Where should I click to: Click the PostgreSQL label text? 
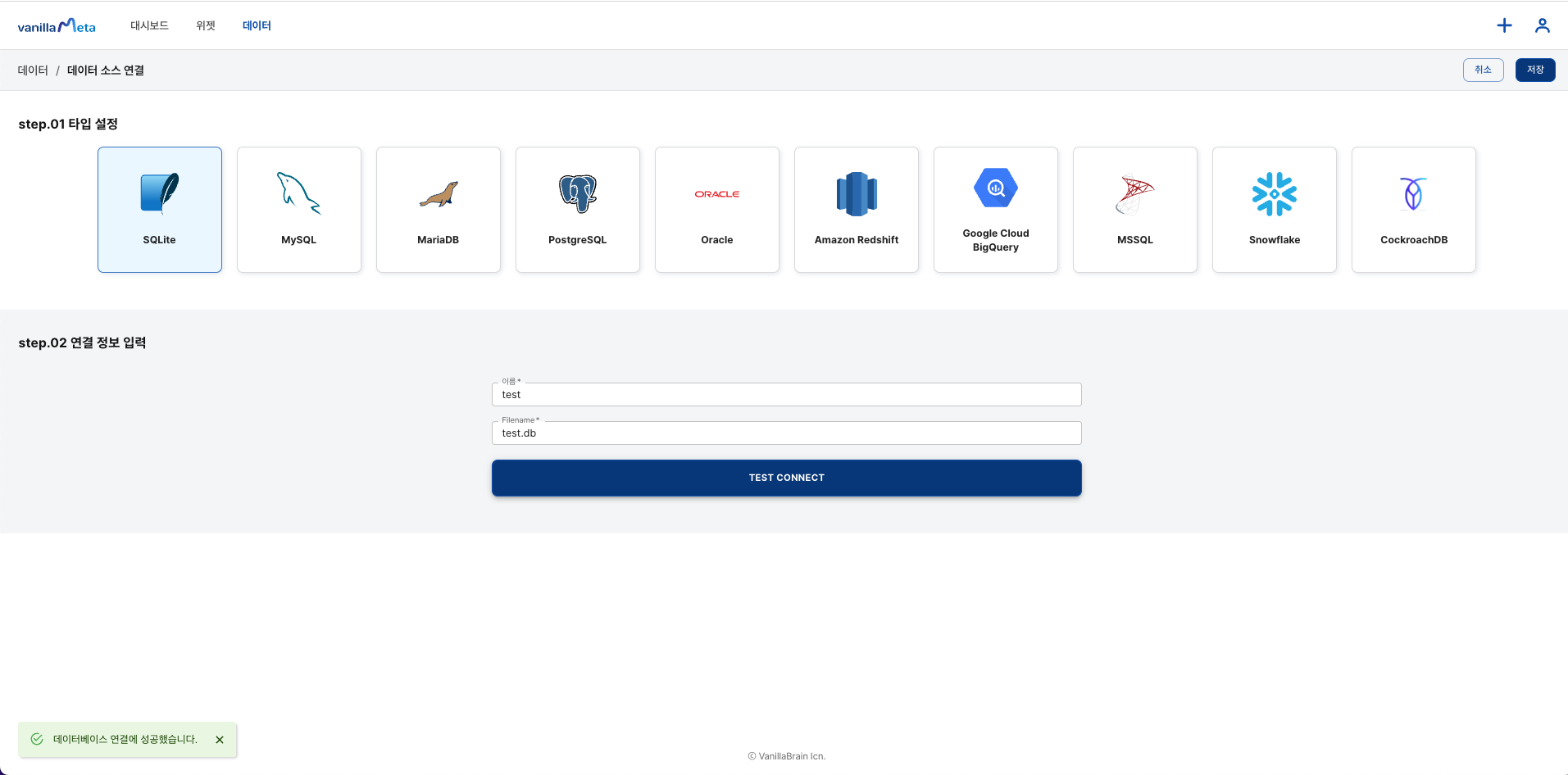tap(578, 240)
